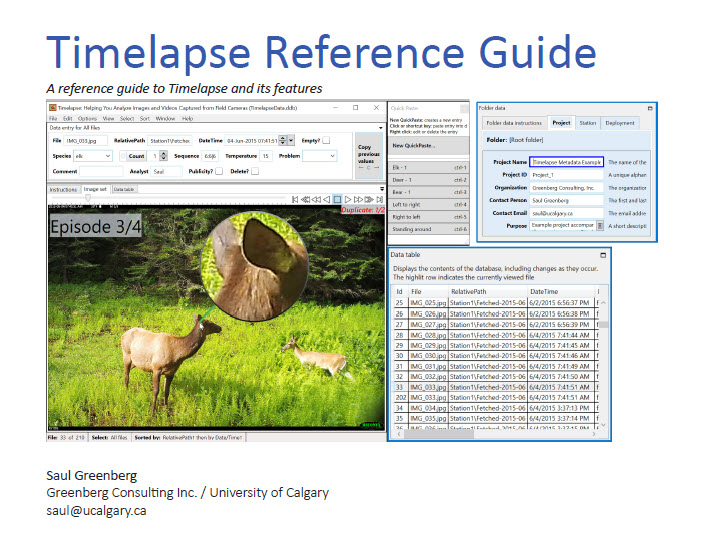Click the IMG_028.jpg cell in Data table
Image resolution: width=704 pixels, height=535 pixels.
point(428,335)
